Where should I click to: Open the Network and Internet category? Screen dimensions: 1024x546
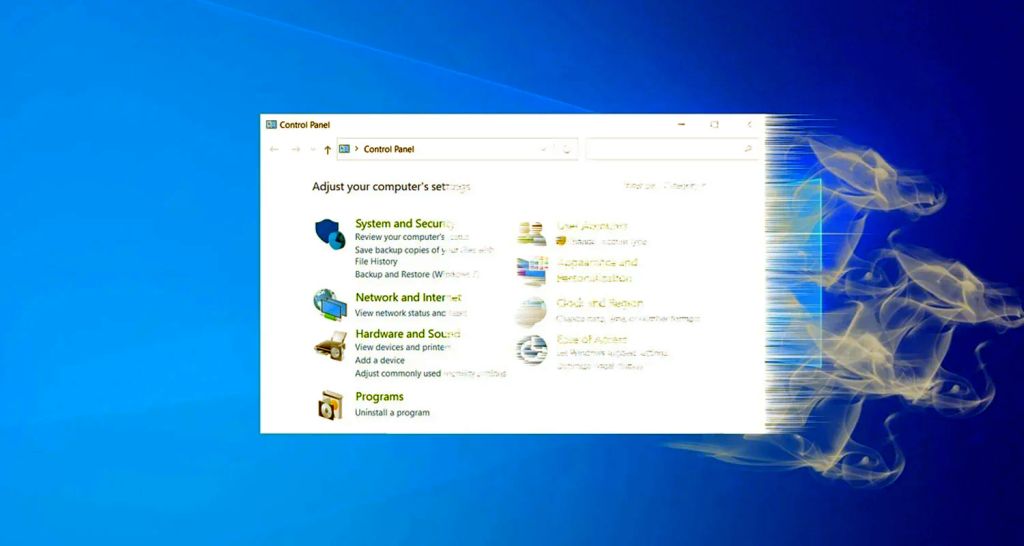click(408, 298)
